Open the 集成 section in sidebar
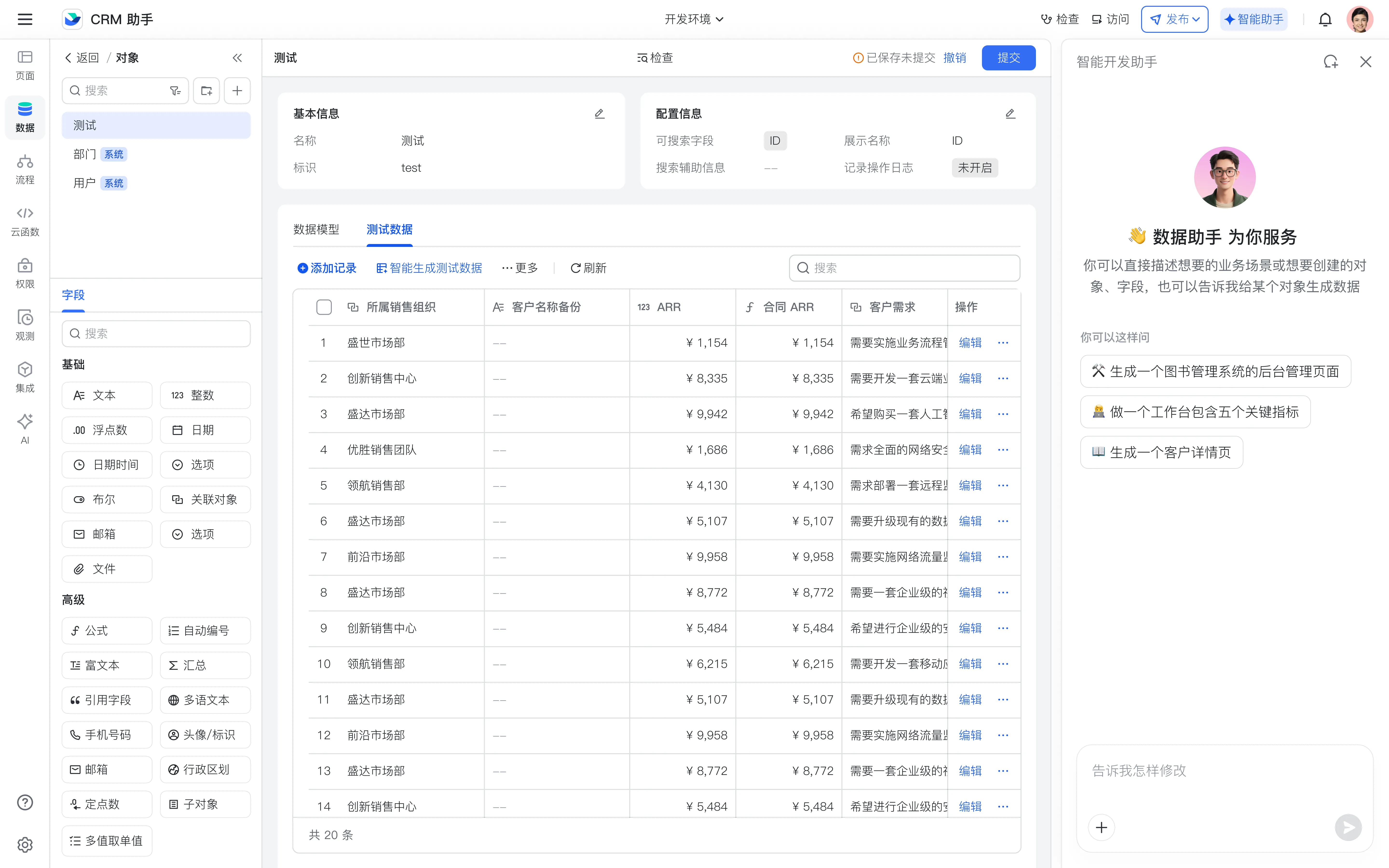Viewport: 1389px width, 868px height. pos(25,378)
